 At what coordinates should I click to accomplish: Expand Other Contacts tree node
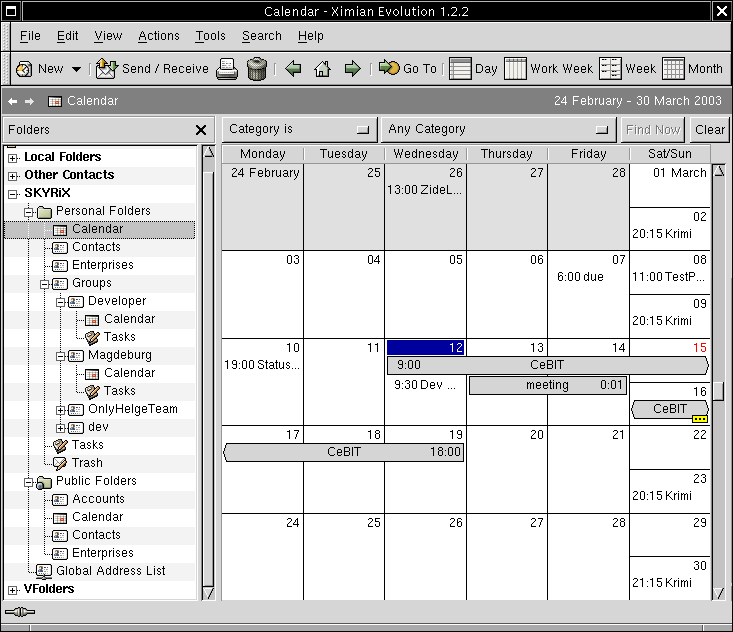pyautogui.click(x=13, y=176)
